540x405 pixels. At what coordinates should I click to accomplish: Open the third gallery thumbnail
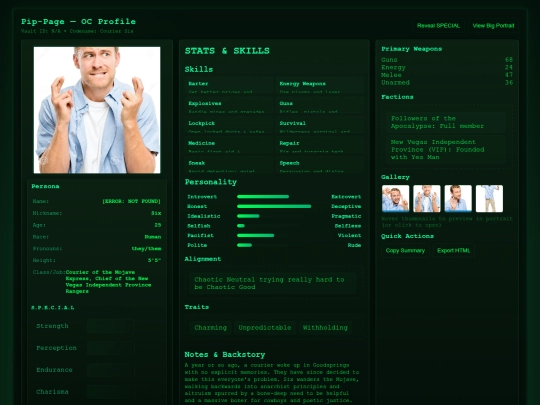click(458, 198)
